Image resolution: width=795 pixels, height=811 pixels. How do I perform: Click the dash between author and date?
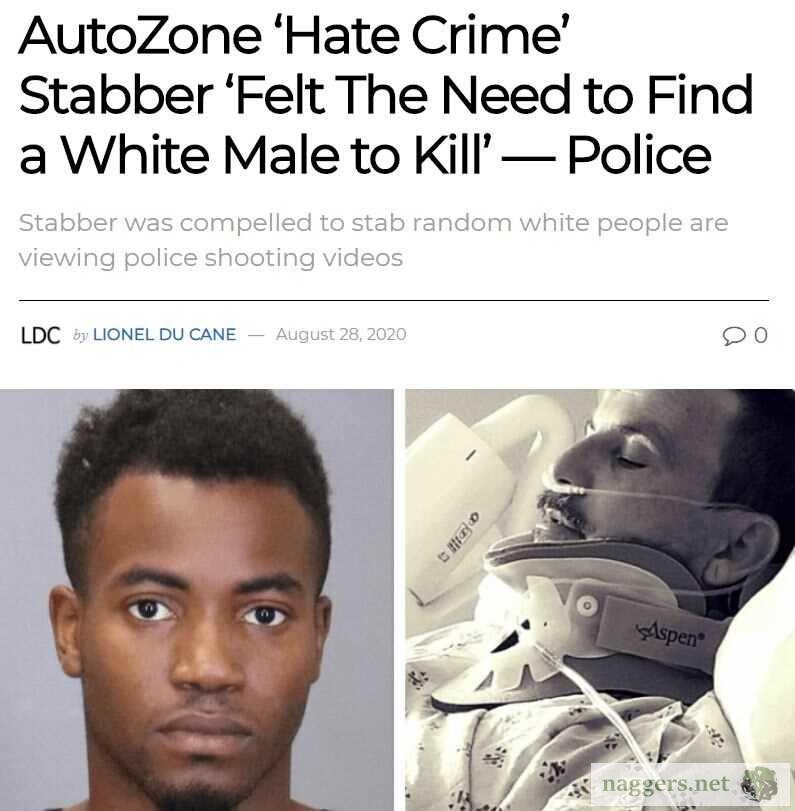click(x=256, y=335)
